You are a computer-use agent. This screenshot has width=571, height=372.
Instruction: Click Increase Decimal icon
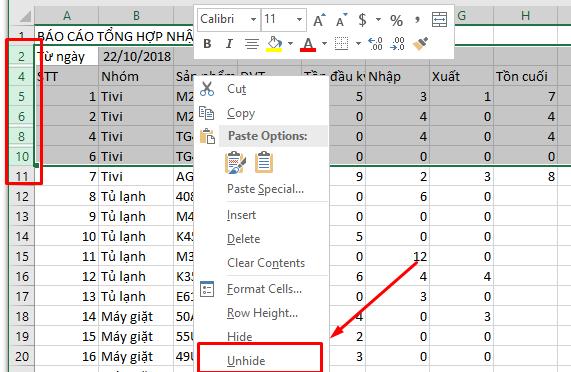(x=375, y=44)
